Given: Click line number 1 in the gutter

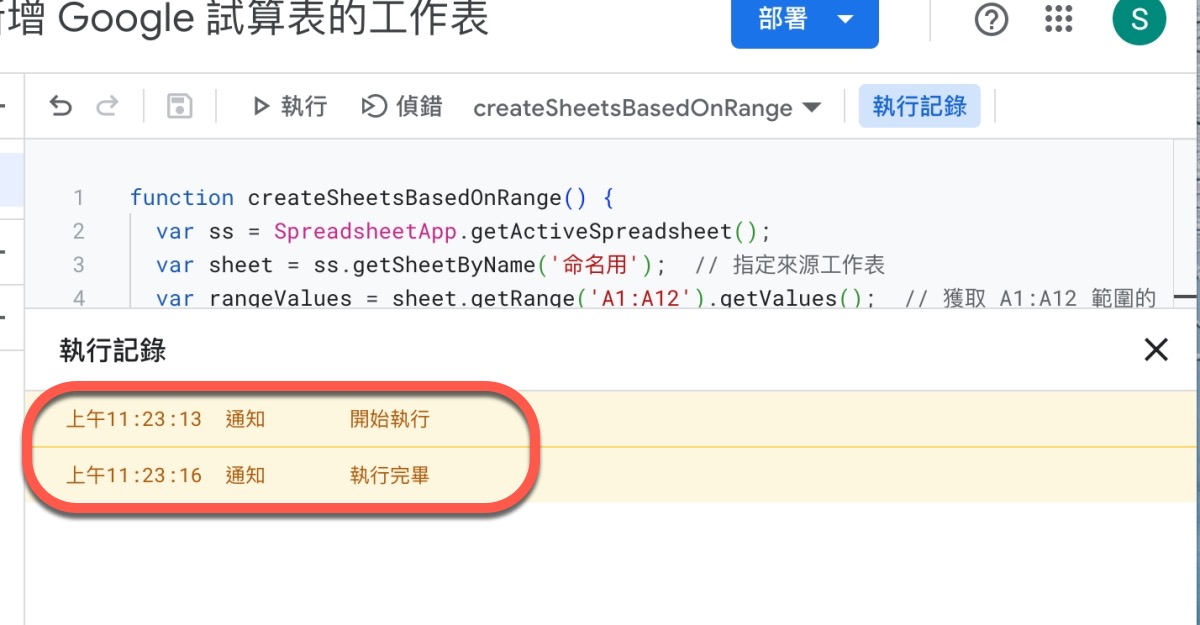Looking at the screenshot, I should [x=78, y=198].
